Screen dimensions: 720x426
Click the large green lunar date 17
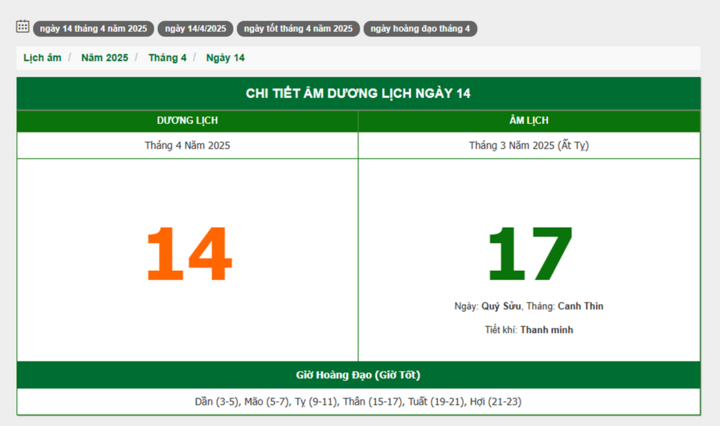click(x=529, y=255)
